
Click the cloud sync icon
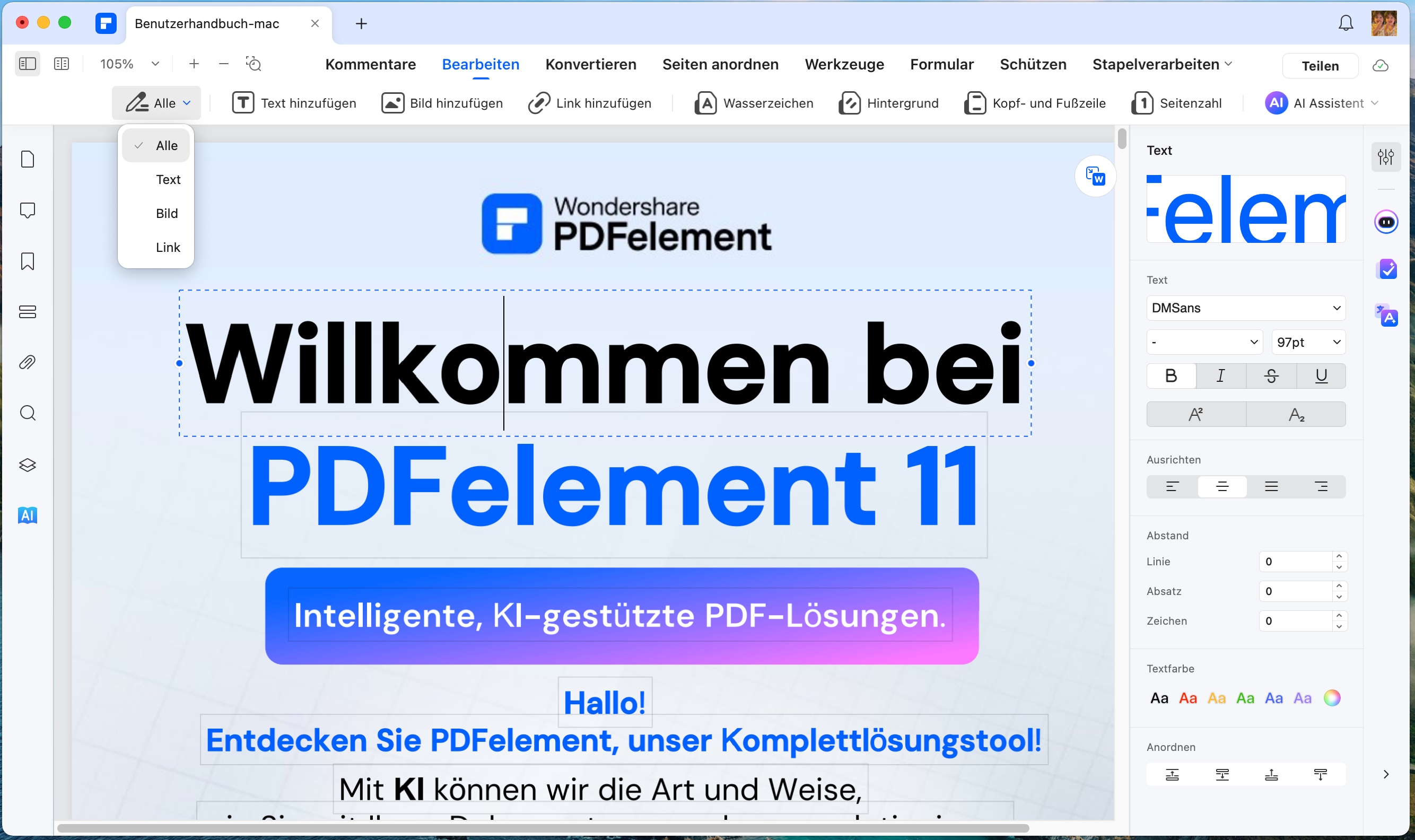tap(1381, 66)
